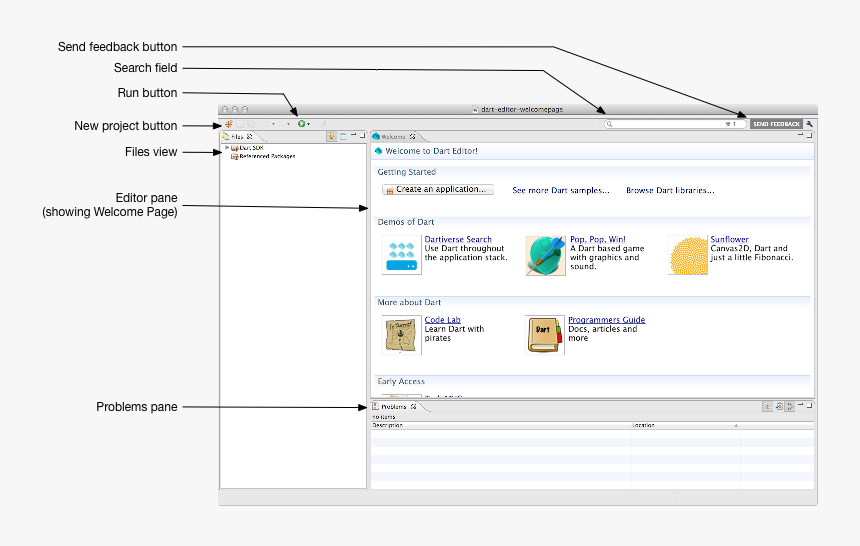Viewport: 860px width, 546px height.
Task: Sort by the Description column header
Action: click(501, 425)
